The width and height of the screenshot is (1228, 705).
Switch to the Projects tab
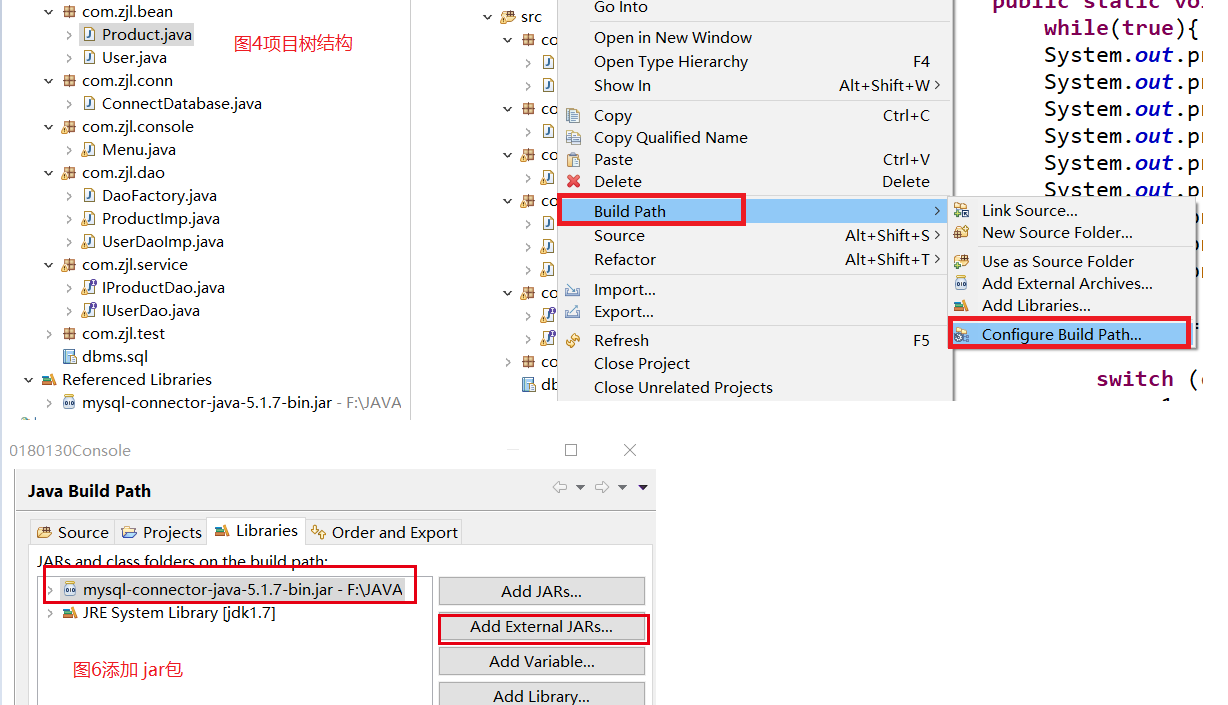tap(161, 532)
